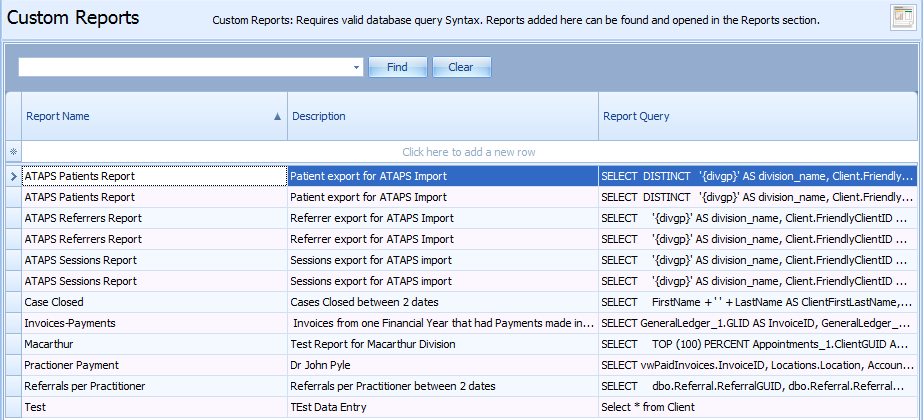The width and height of the screenshot is (923, 420).
Task: Click the Select * from Client query cell
Action: pyautogui.click(x=758, y=407)
